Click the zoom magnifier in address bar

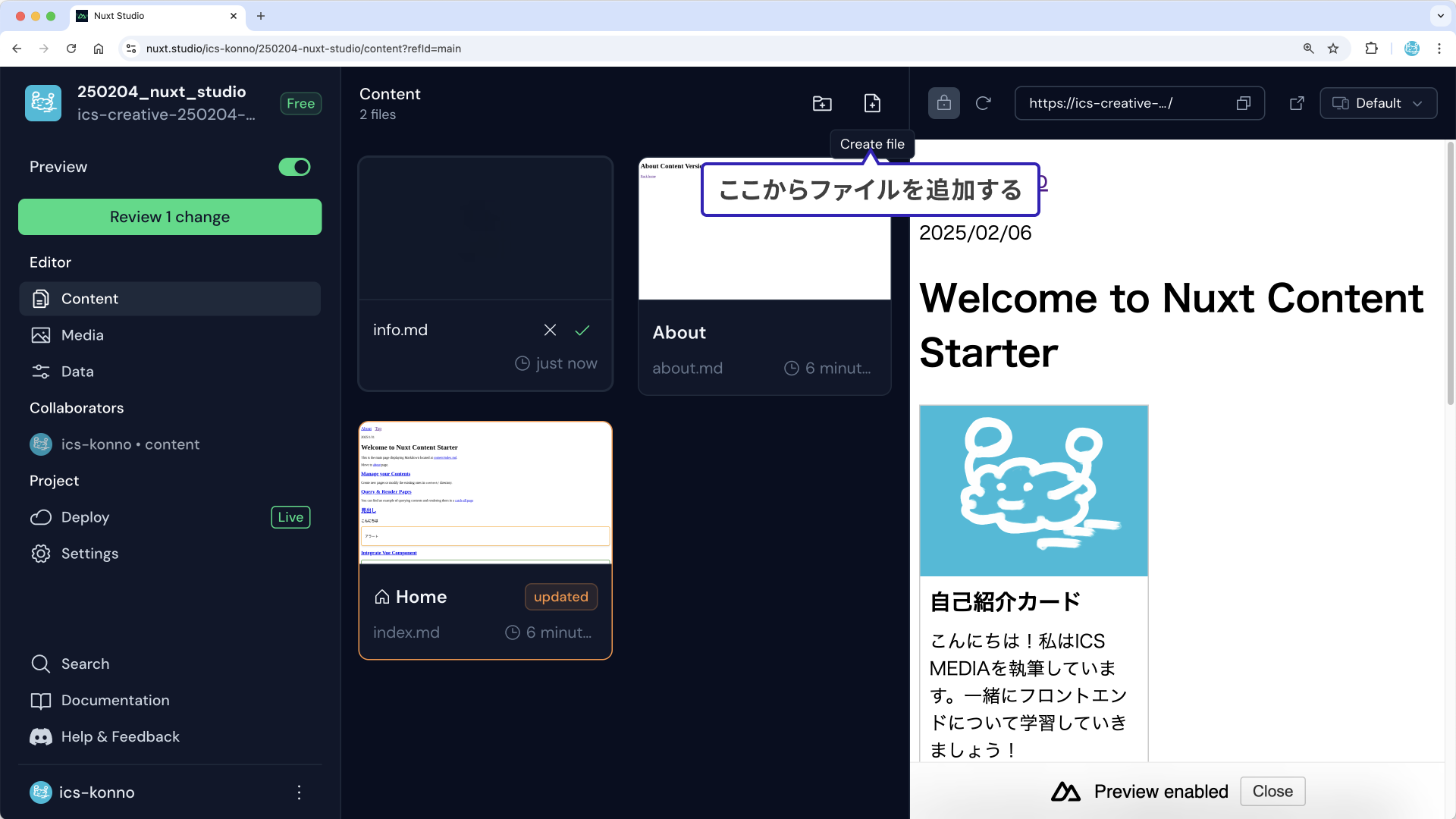click(x=1309, y=49)
